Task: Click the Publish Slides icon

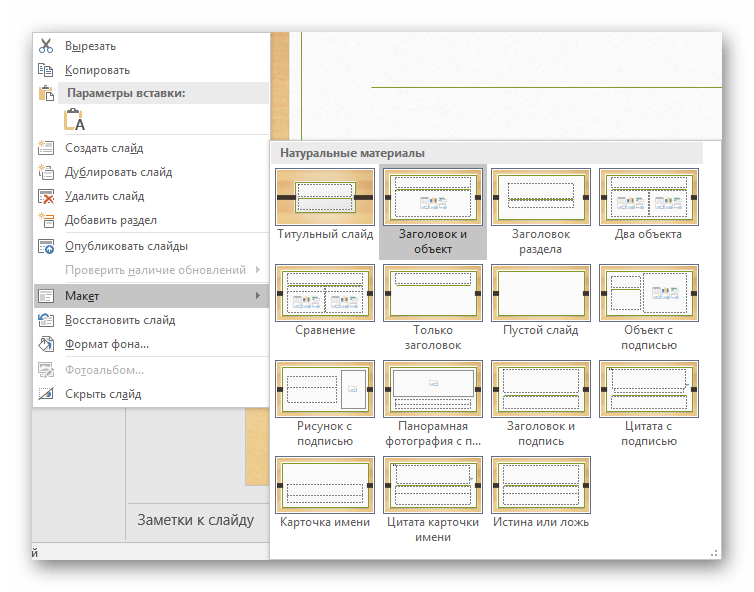Action: pyautogui.click(x=46, y=246)
